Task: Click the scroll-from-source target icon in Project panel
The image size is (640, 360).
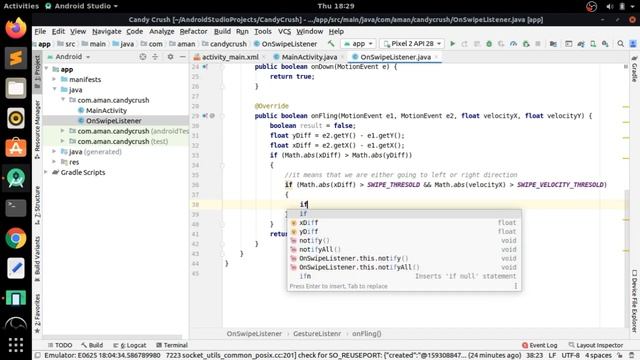Action: [x=143, y=57]
